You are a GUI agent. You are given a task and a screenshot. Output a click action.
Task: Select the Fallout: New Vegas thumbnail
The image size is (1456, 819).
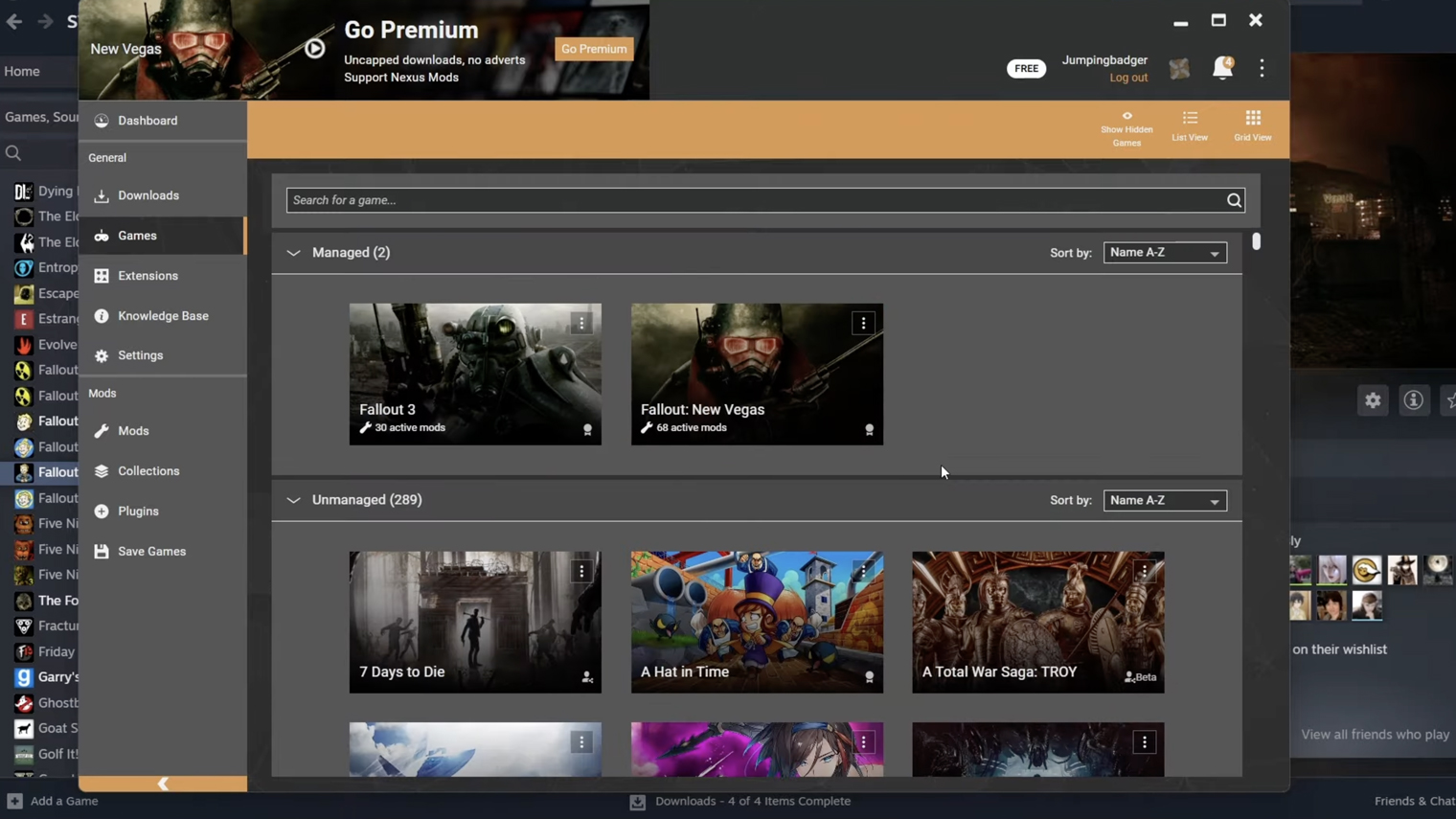(757, 375)
